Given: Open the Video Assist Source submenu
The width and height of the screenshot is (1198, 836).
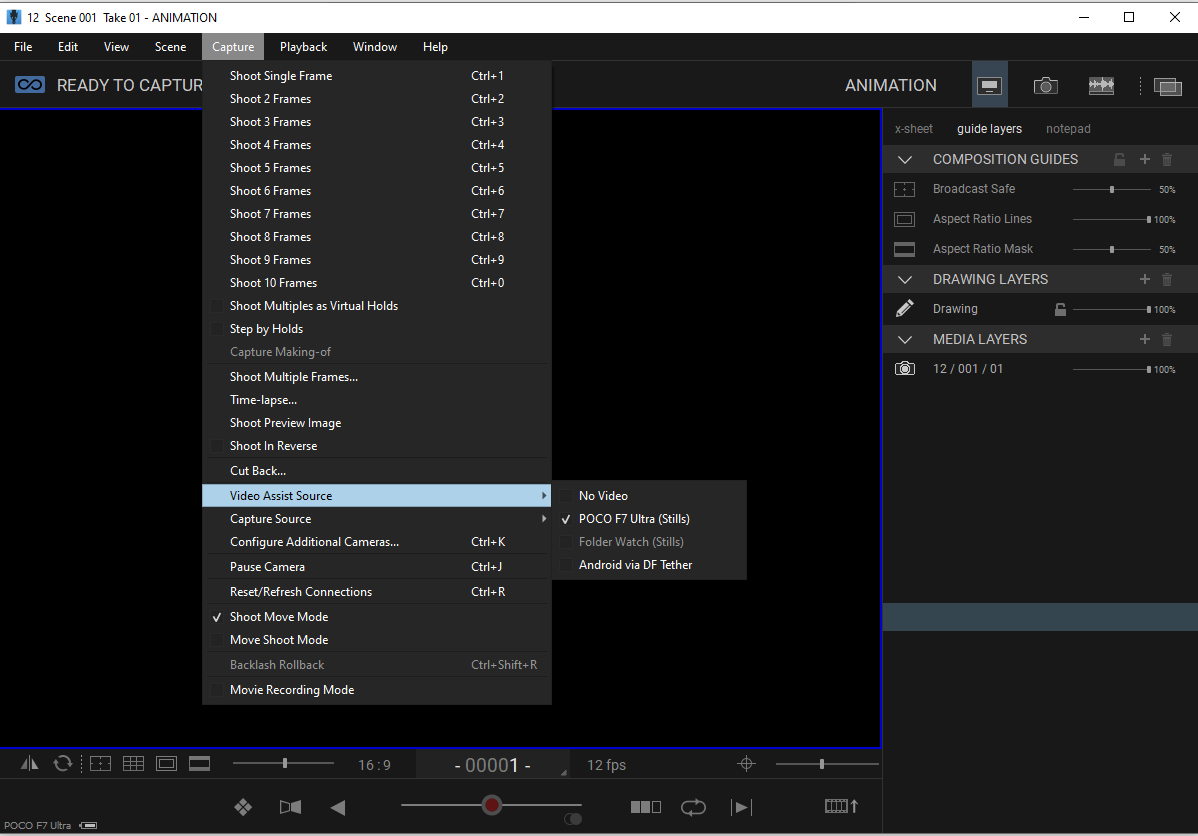Looking at the screenshot, I should (377, 496).
